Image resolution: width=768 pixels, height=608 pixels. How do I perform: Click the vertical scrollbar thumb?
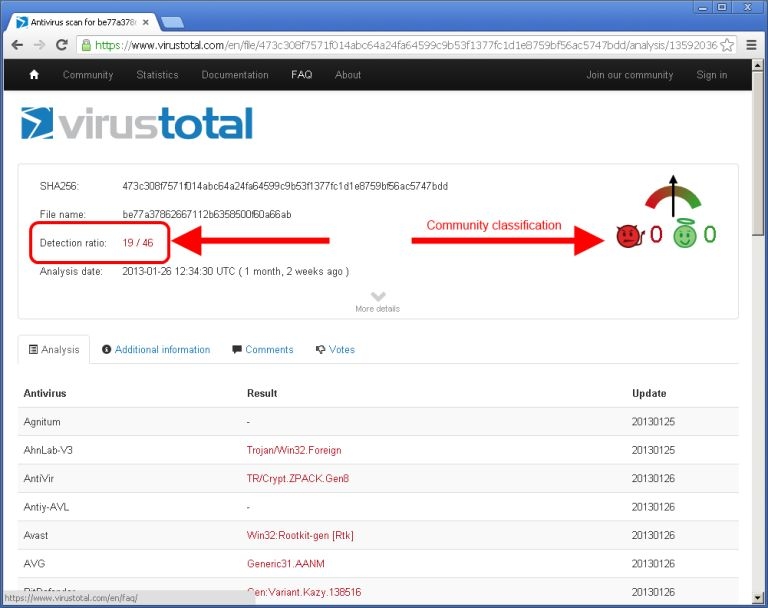pos(757,154)
